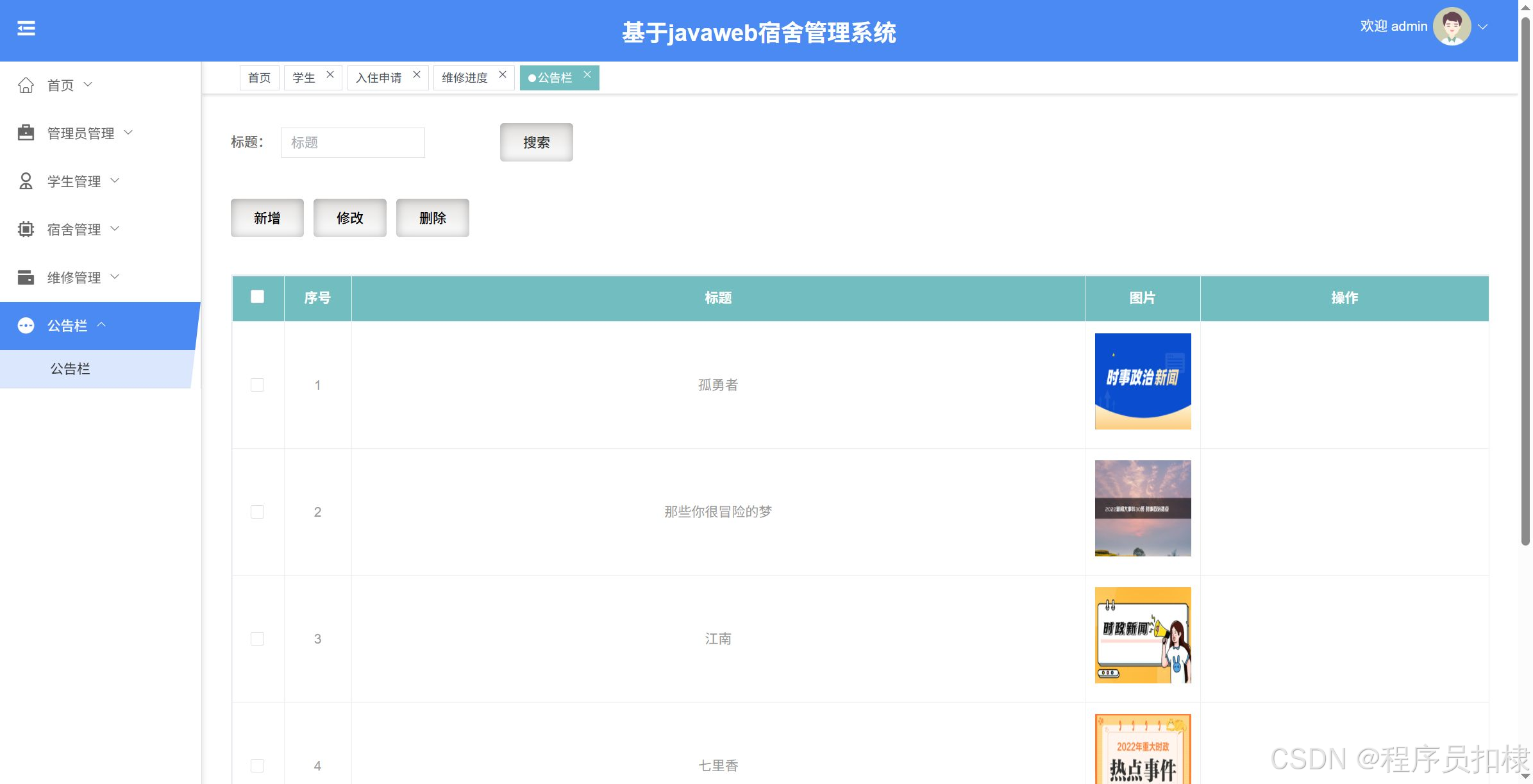Click the bulletin board chat bubble icon
Image resolution: width=1533 pixels, height=784 pixels.
[26, 326]
